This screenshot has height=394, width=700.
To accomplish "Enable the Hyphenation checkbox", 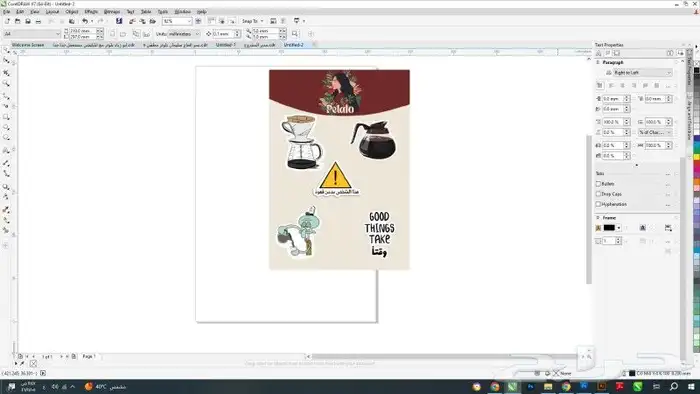I will pos(598,204).
